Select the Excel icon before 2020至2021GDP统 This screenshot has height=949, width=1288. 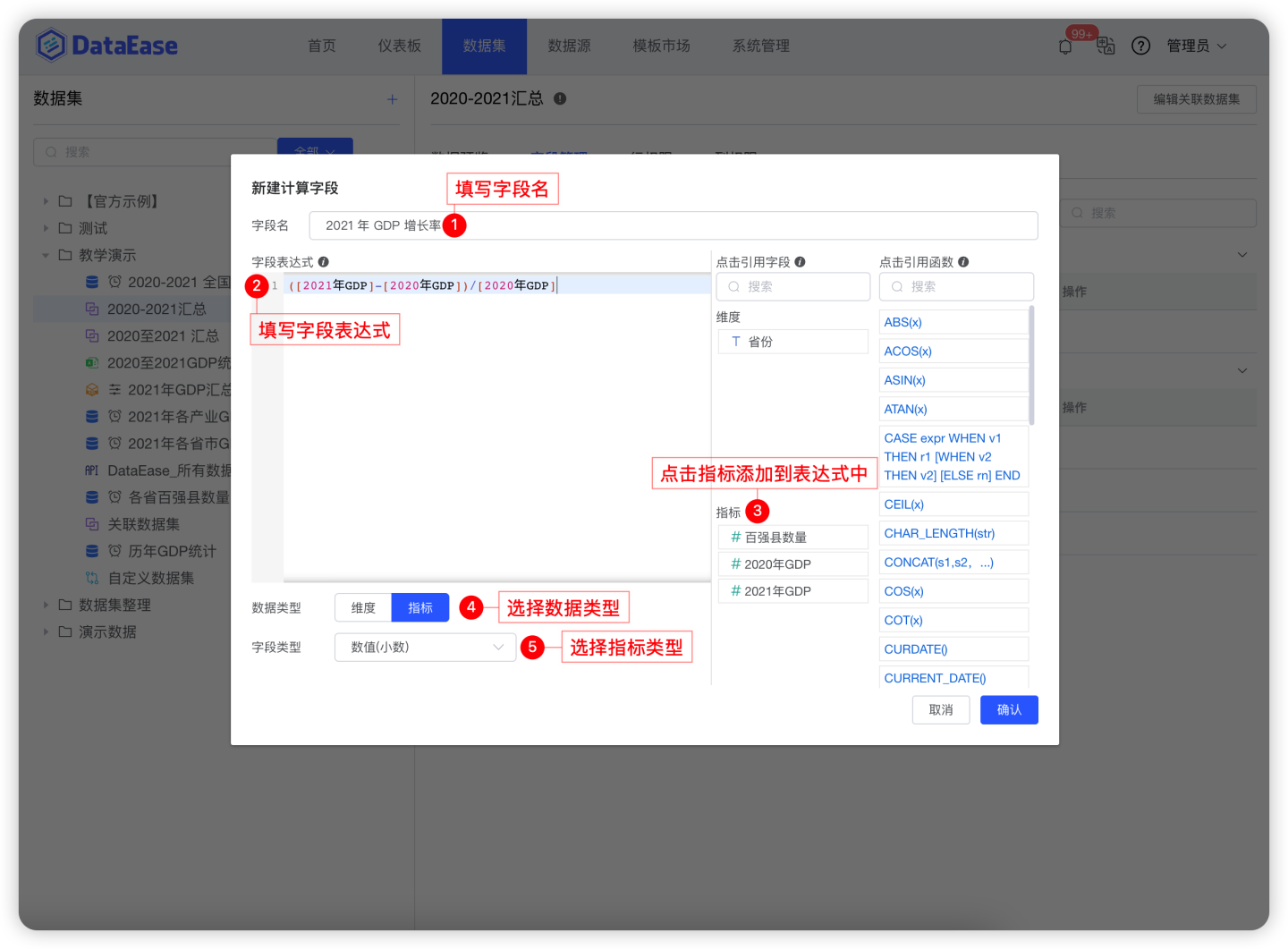(92, 362)
